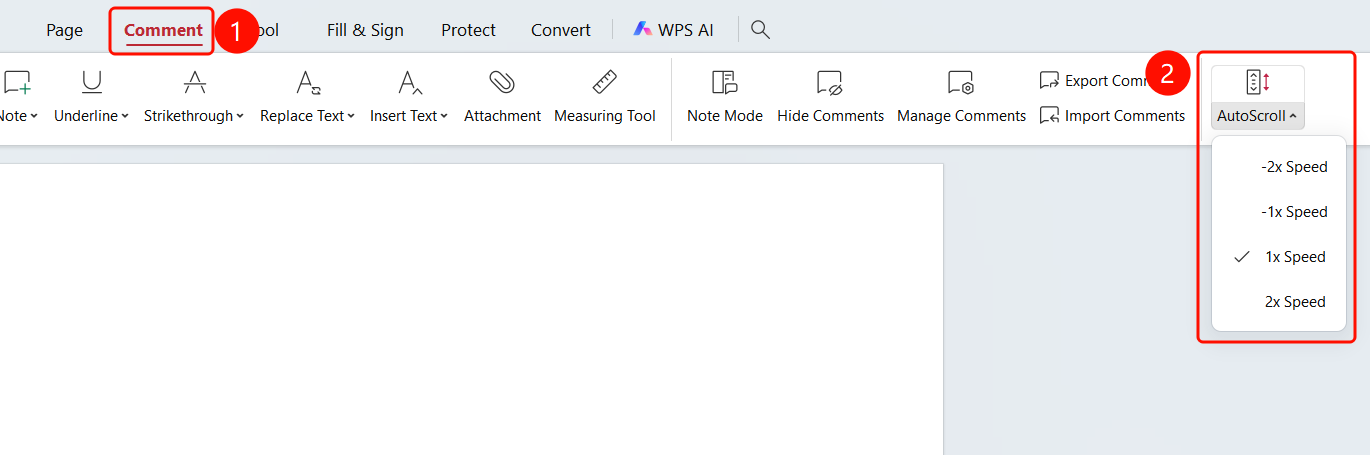Viewport: 1370px width, 455px height.
Task: Choose the Replace Text tool icon
Action: click(308, 82)
